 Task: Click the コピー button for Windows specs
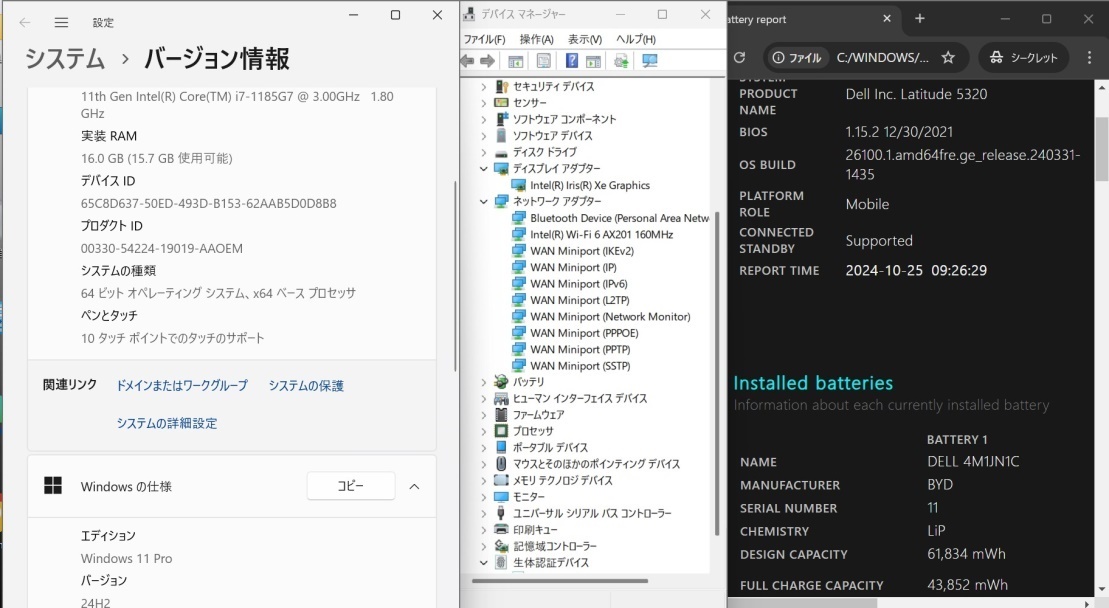[x=351, y=486]
